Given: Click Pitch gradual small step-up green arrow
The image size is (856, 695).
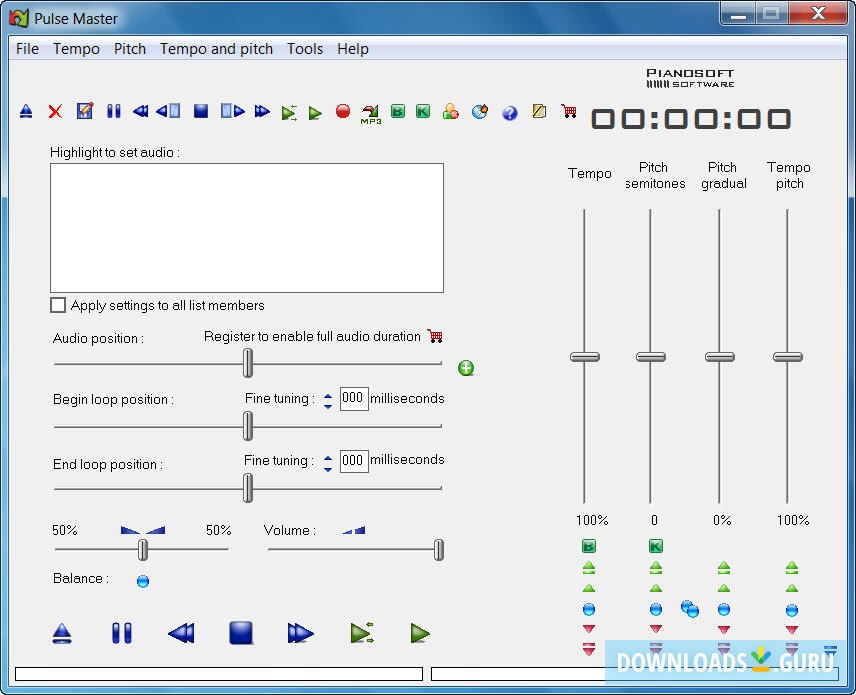Looking at the screenshot, I should pyautogui.click(x=724, y=589).
